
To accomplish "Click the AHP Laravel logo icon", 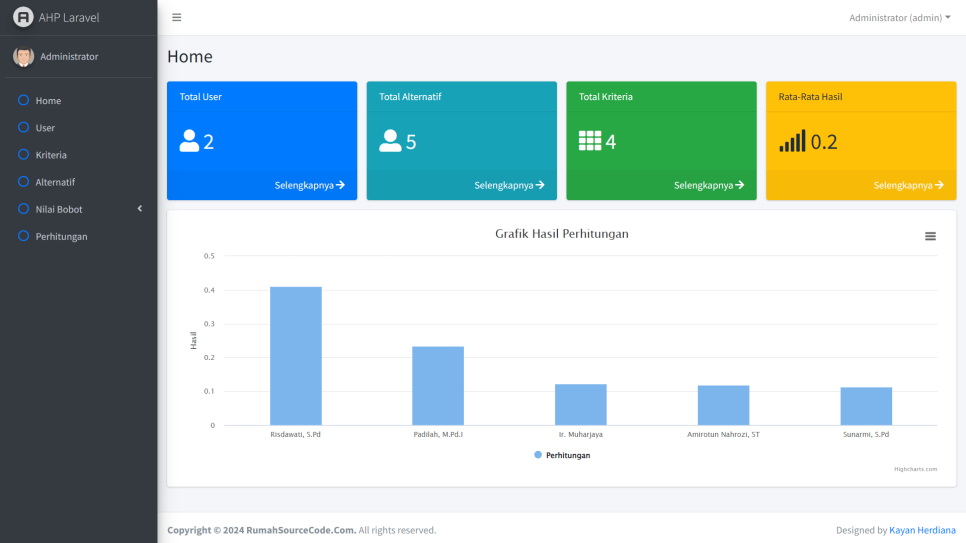I will coord(22,17).
